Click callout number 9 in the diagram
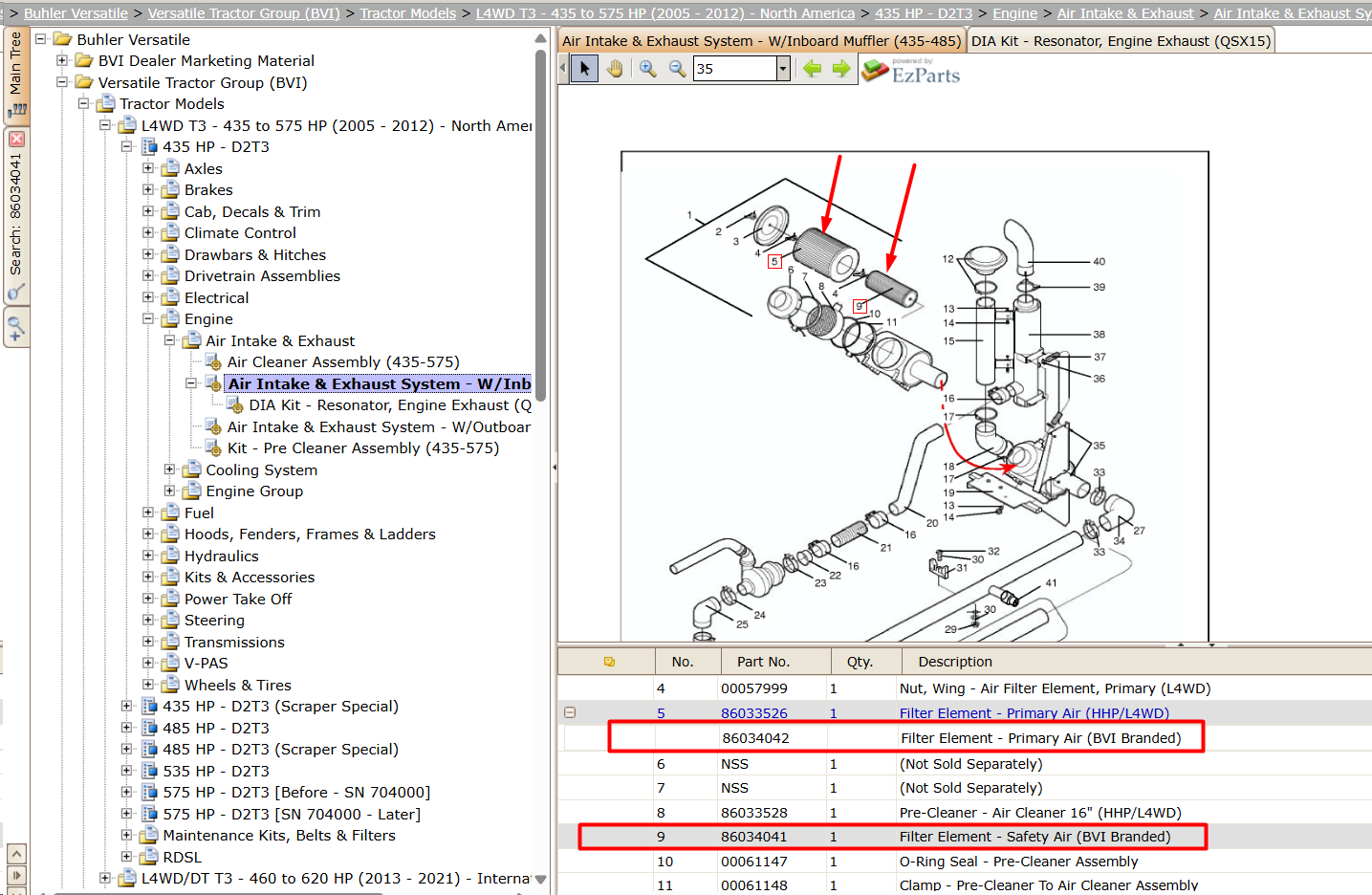The height and width of the screenshot is (895, 1372). coord(860,307)
